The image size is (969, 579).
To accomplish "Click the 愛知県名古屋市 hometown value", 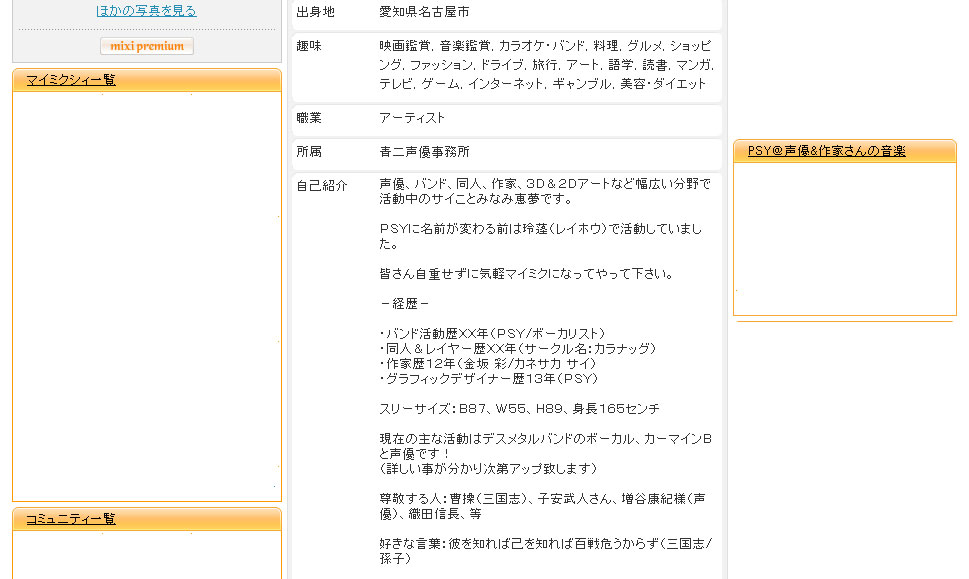I will point(423,12).
